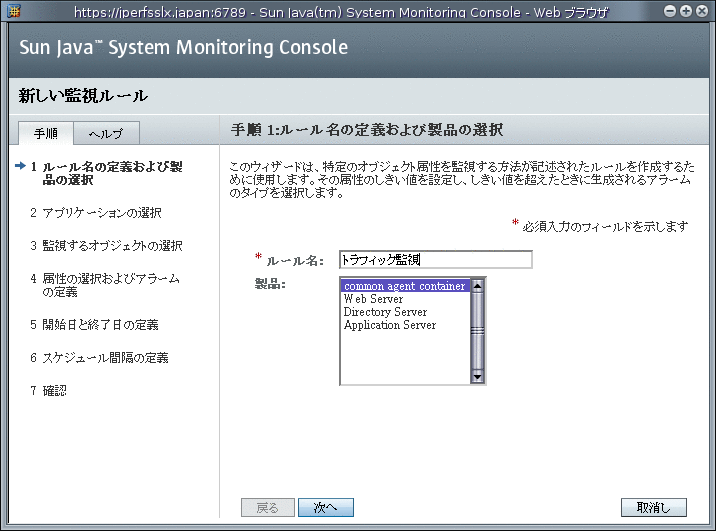
Task: Click product list scrollbar down arrow
Action: [x=477, y=377]
